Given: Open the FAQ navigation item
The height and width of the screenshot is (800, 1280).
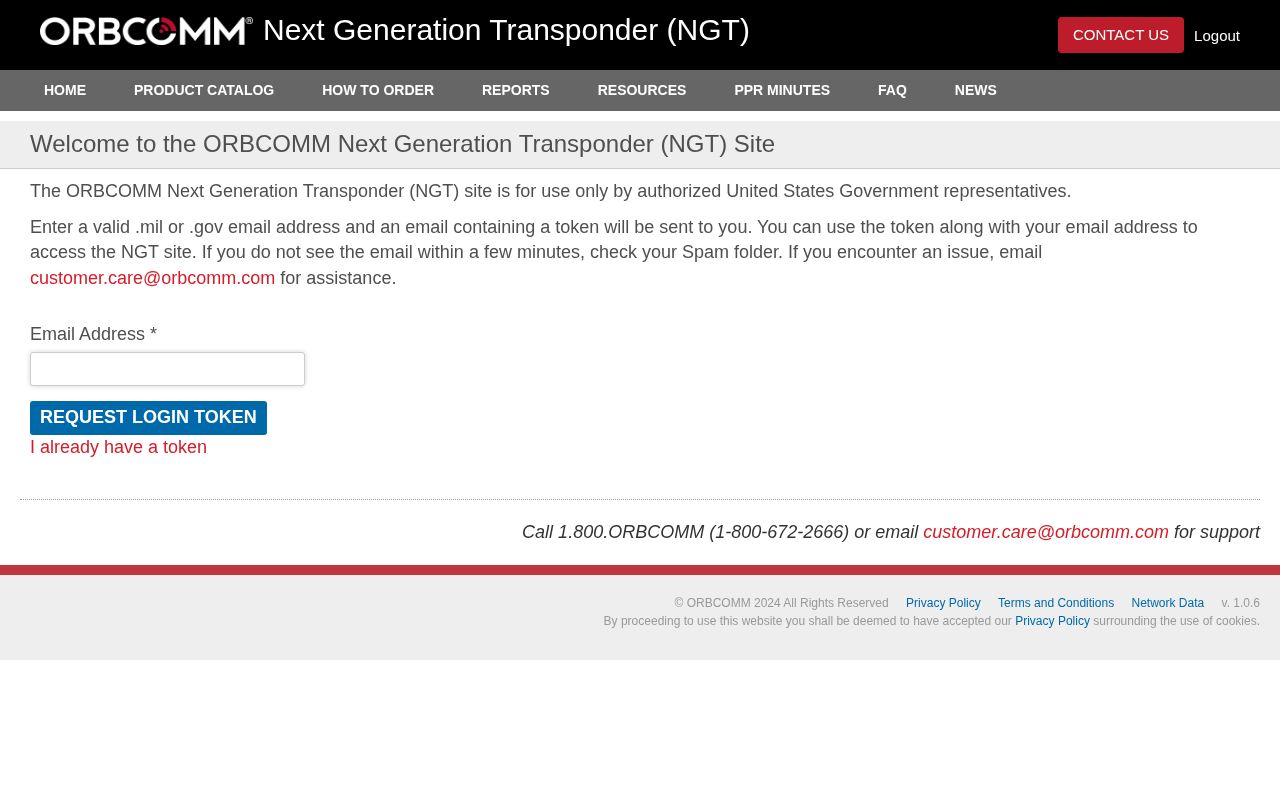Looking at the screenshot, I should pyautogui.click(x=892, y=90).
